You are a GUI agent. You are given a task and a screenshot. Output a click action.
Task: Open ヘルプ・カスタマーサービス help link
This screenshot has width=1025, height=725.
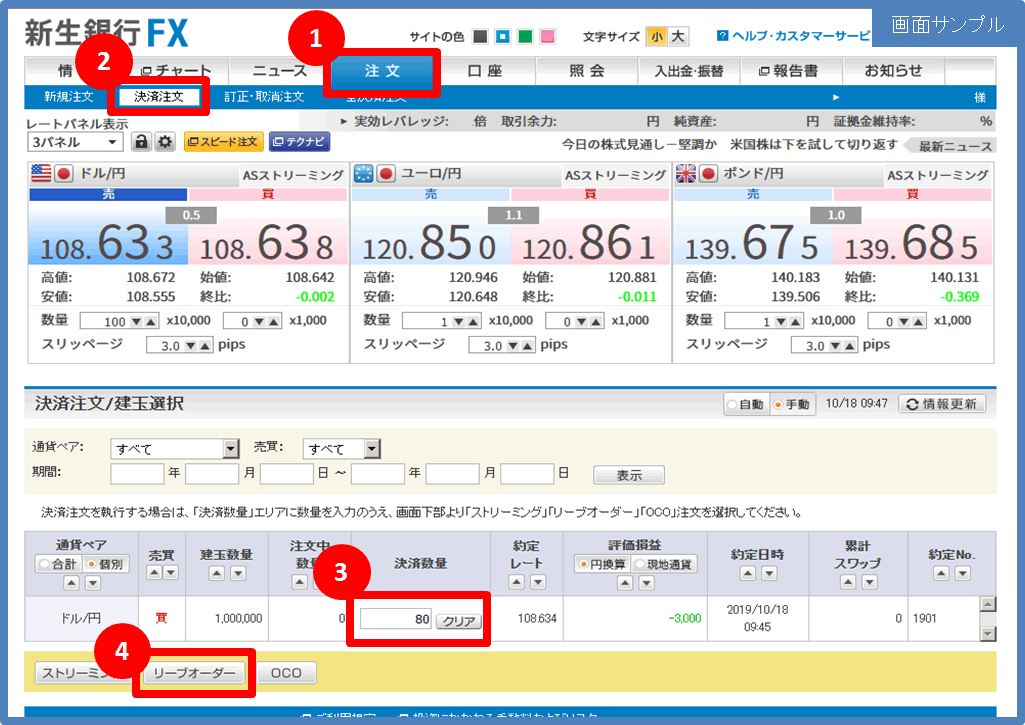pyautogui.click(x=793, y=36)
